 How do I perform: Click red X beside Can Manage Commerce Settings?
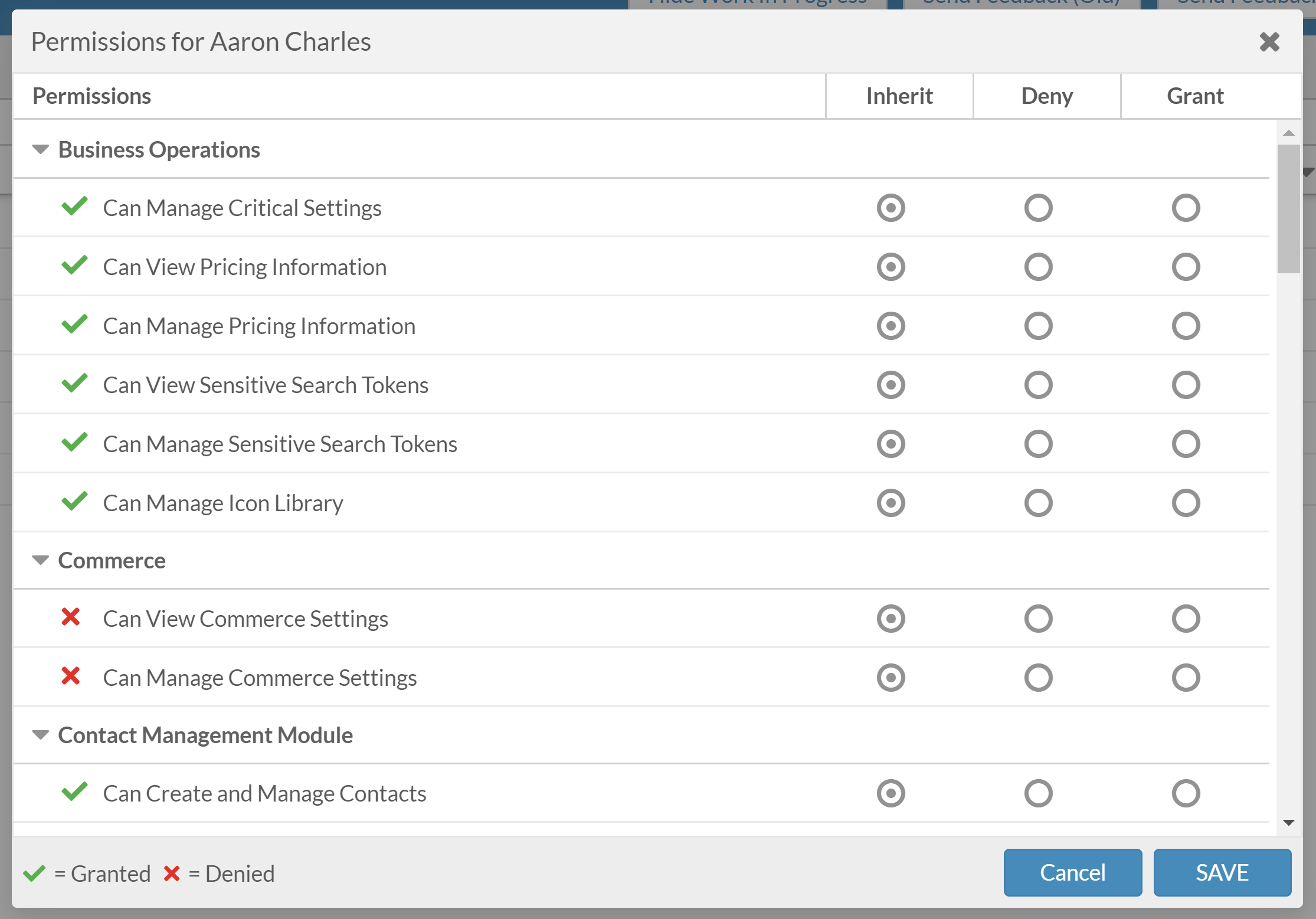(71, 677)
